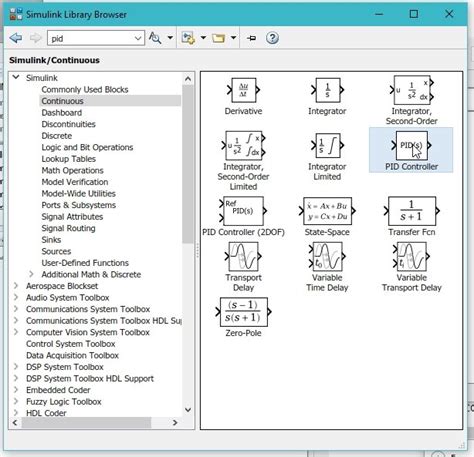Screen dimensions: 474x457
Task: Open the Sources library
Action: (56, 251)
